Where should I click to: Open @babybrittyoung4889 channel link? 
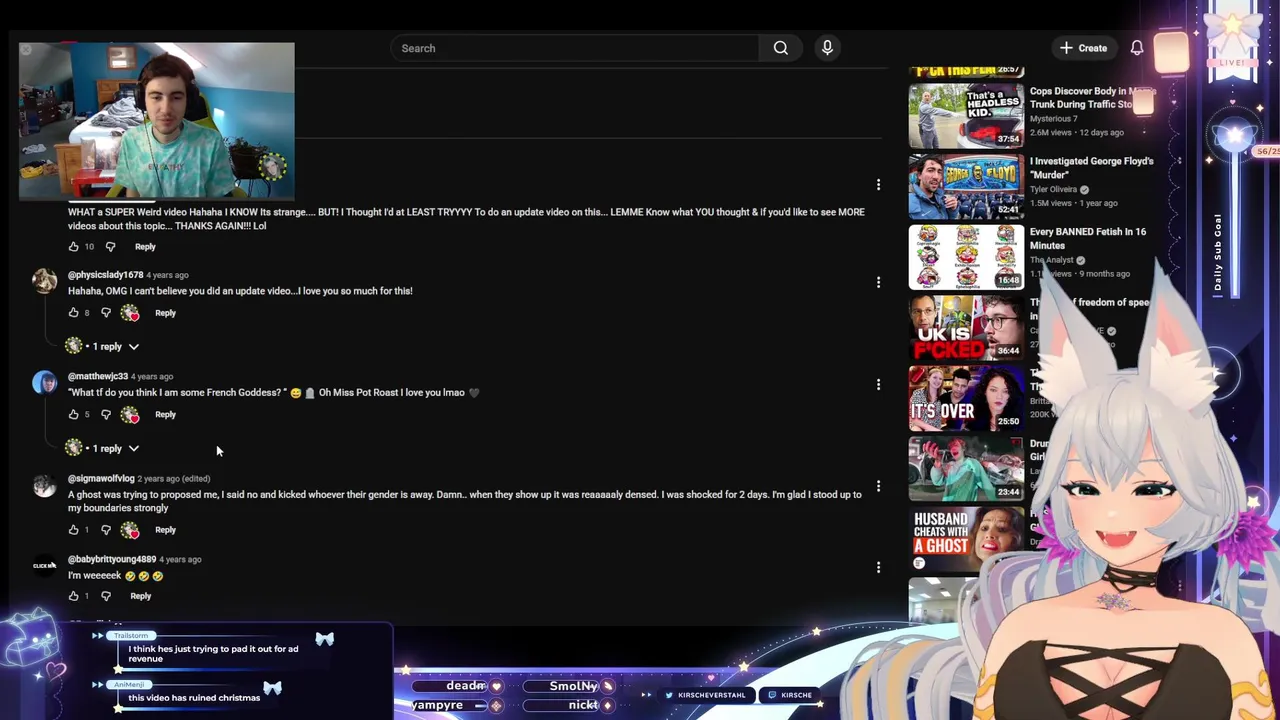[x=112, y=559]
